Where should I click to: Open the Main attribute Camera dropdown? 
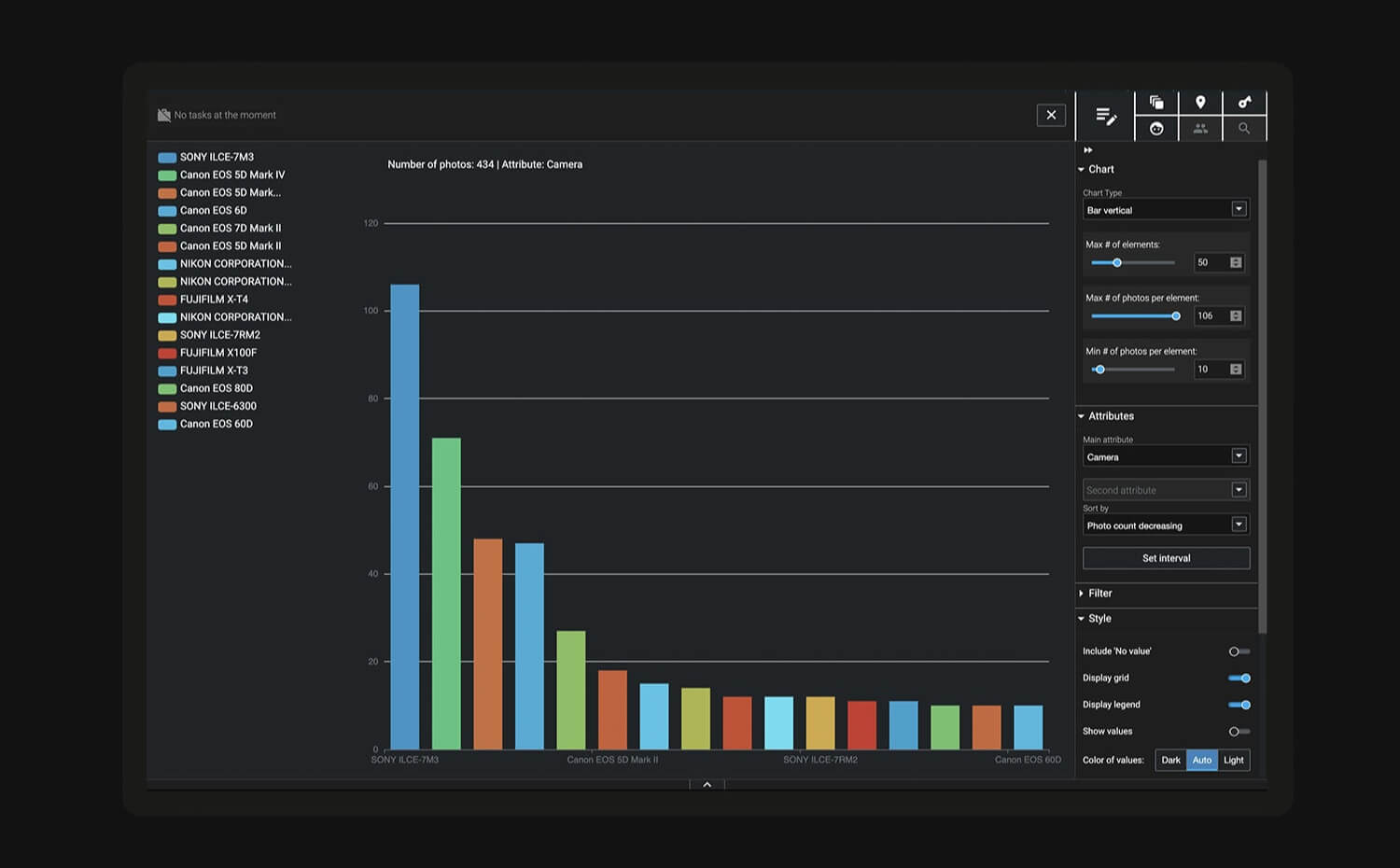point(1166,456)
